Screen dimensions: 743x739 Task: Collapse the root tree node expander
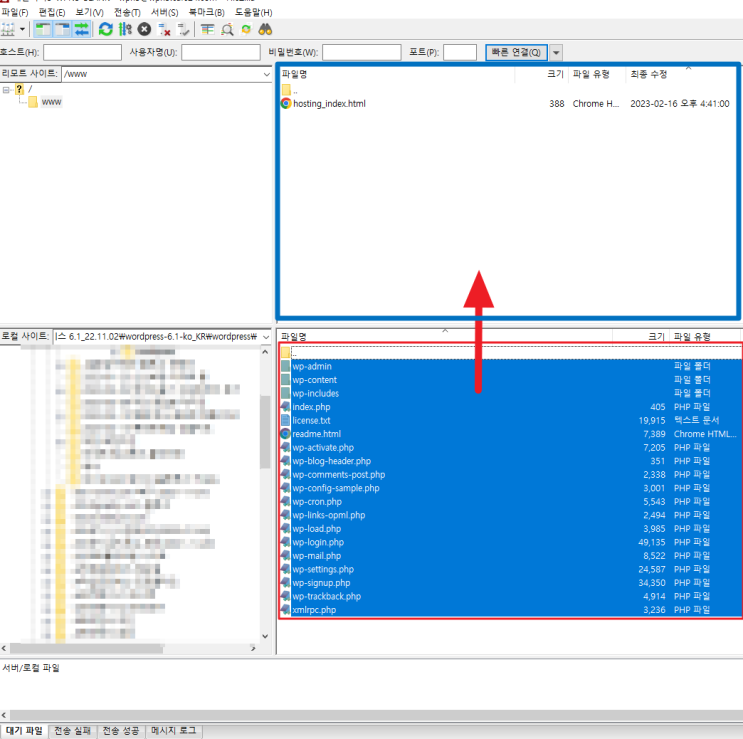pyautogui.click(x=6, y=90)
